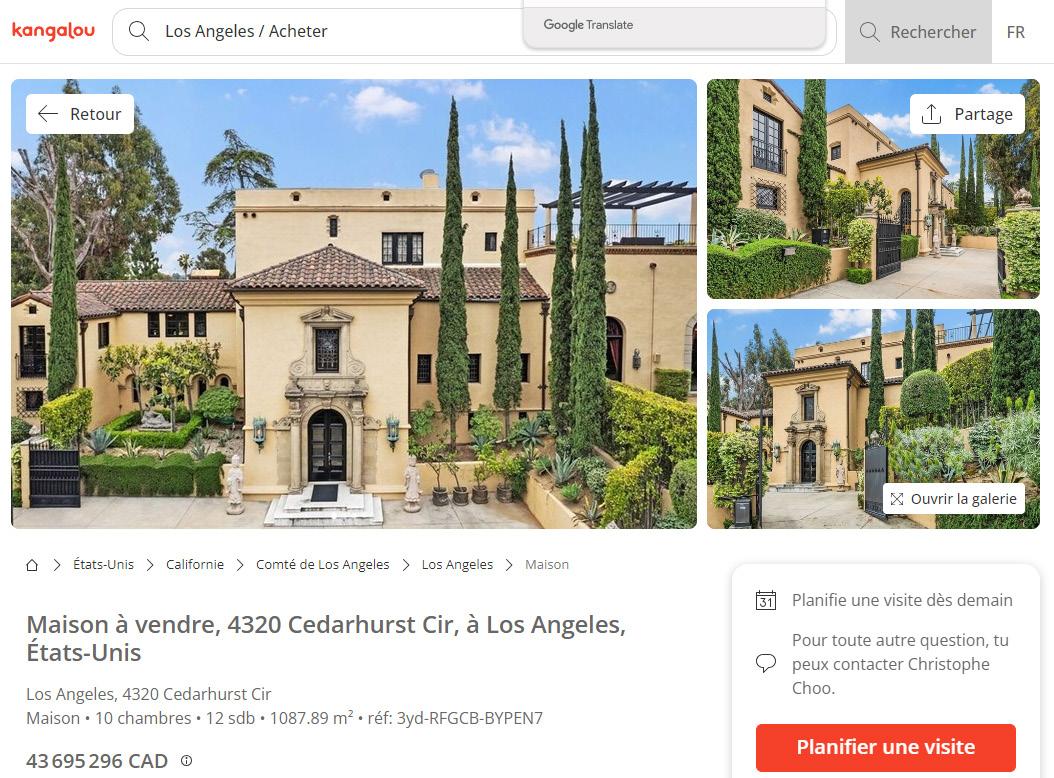
Task: Open the Los Angeles breadcrumb link
Action: point(457,565)
